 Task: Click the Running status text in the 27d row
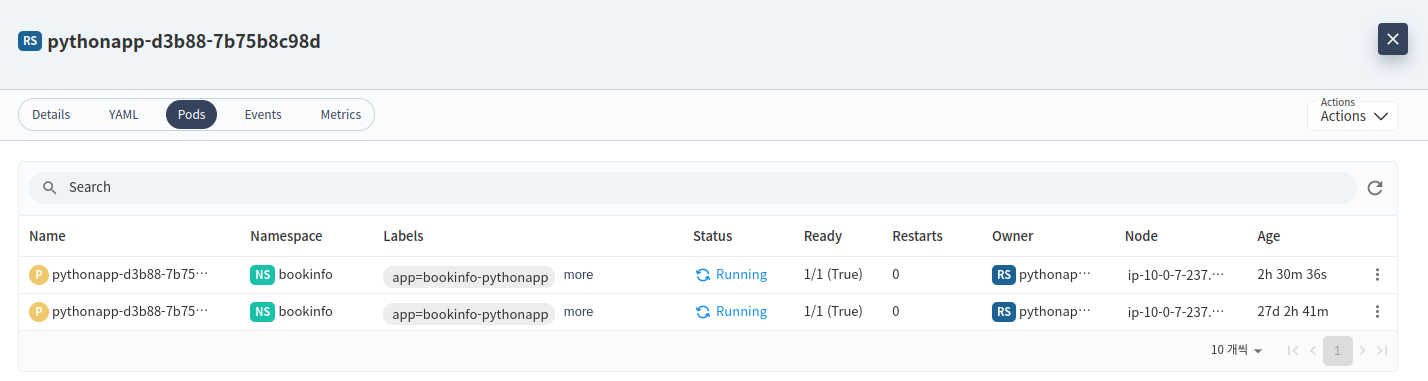(x=741, y=311)
